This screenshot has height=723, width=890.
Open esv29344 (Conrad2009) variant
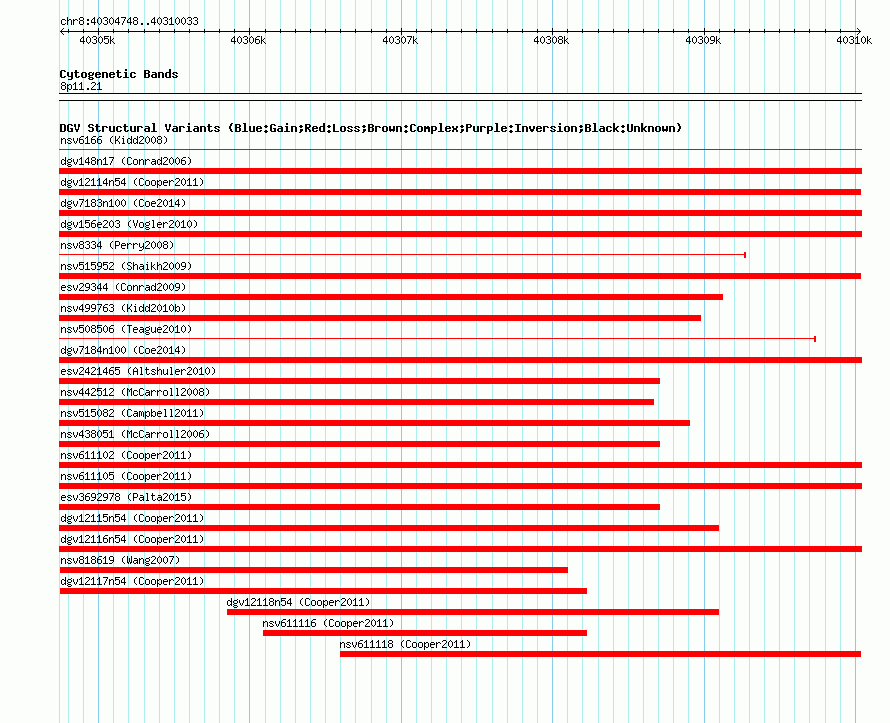[123, 287]
